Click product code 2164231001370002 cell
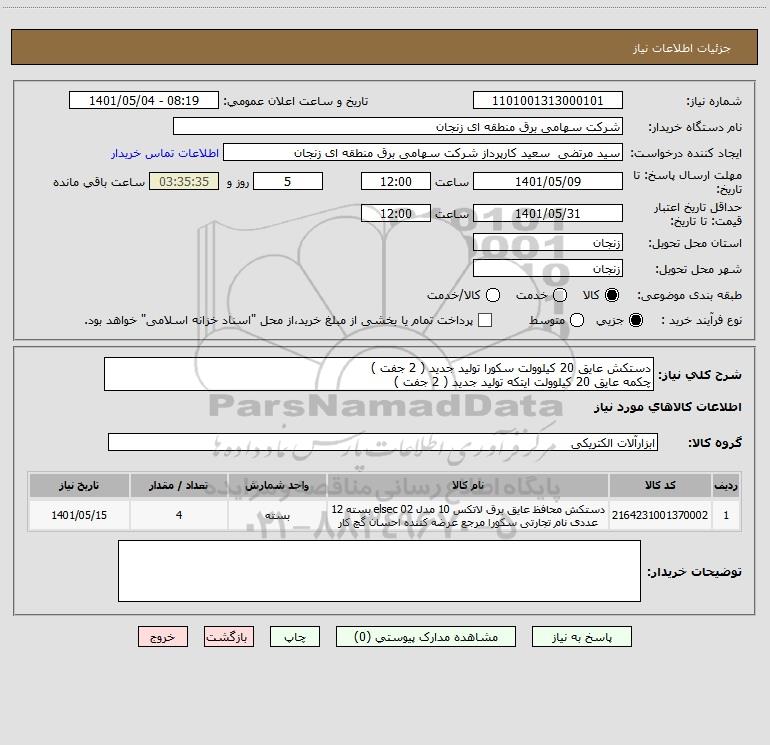The width and height of the screenshot is (770, 745). coord(660,515)
